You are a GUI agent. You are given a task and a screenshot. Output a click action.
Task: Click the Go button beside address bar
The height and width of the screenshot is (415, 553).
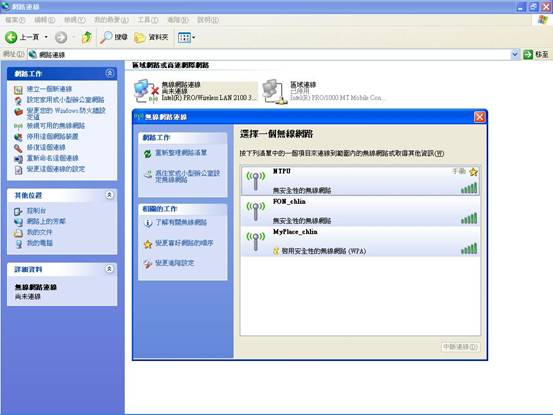click(x=536, y=54)
